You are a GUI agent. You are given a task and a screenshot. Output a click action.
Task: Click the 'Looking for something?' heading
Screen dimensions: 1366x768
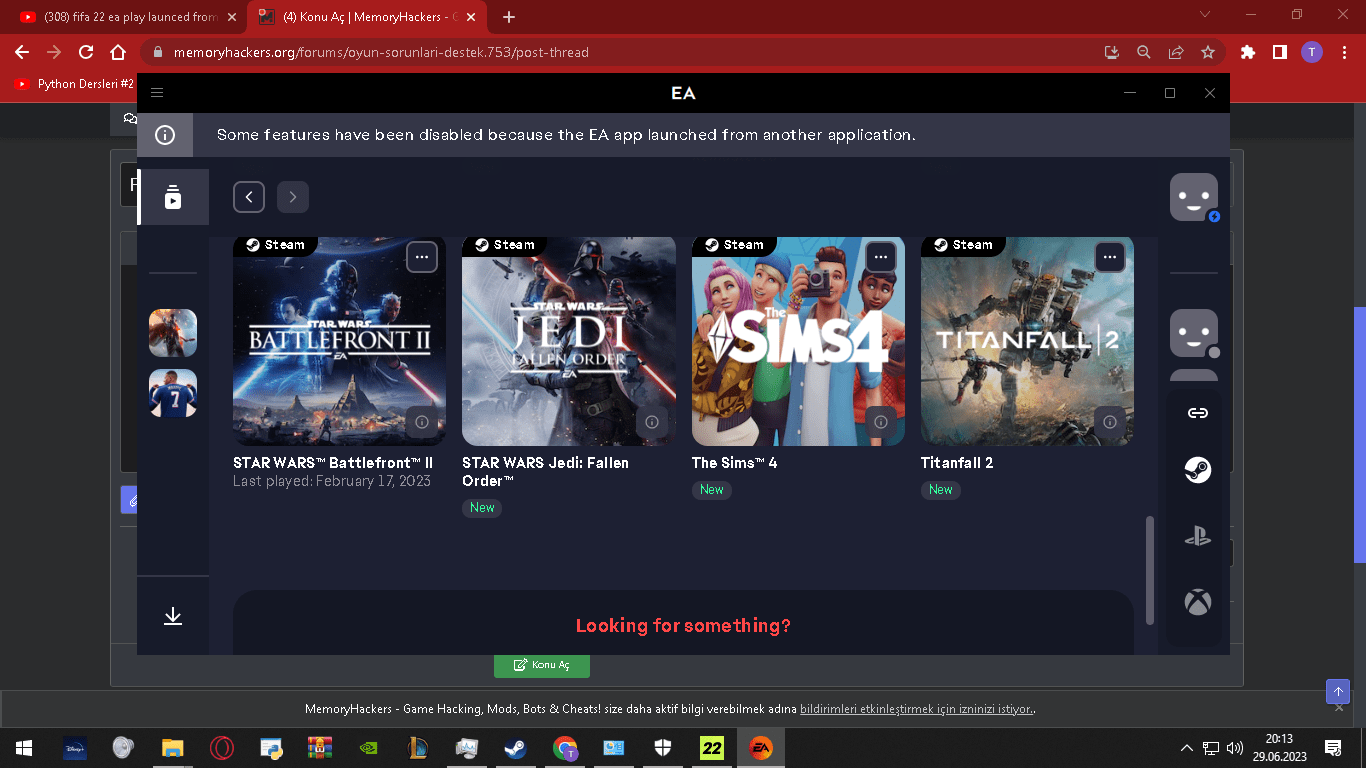[x=683, y=626]
